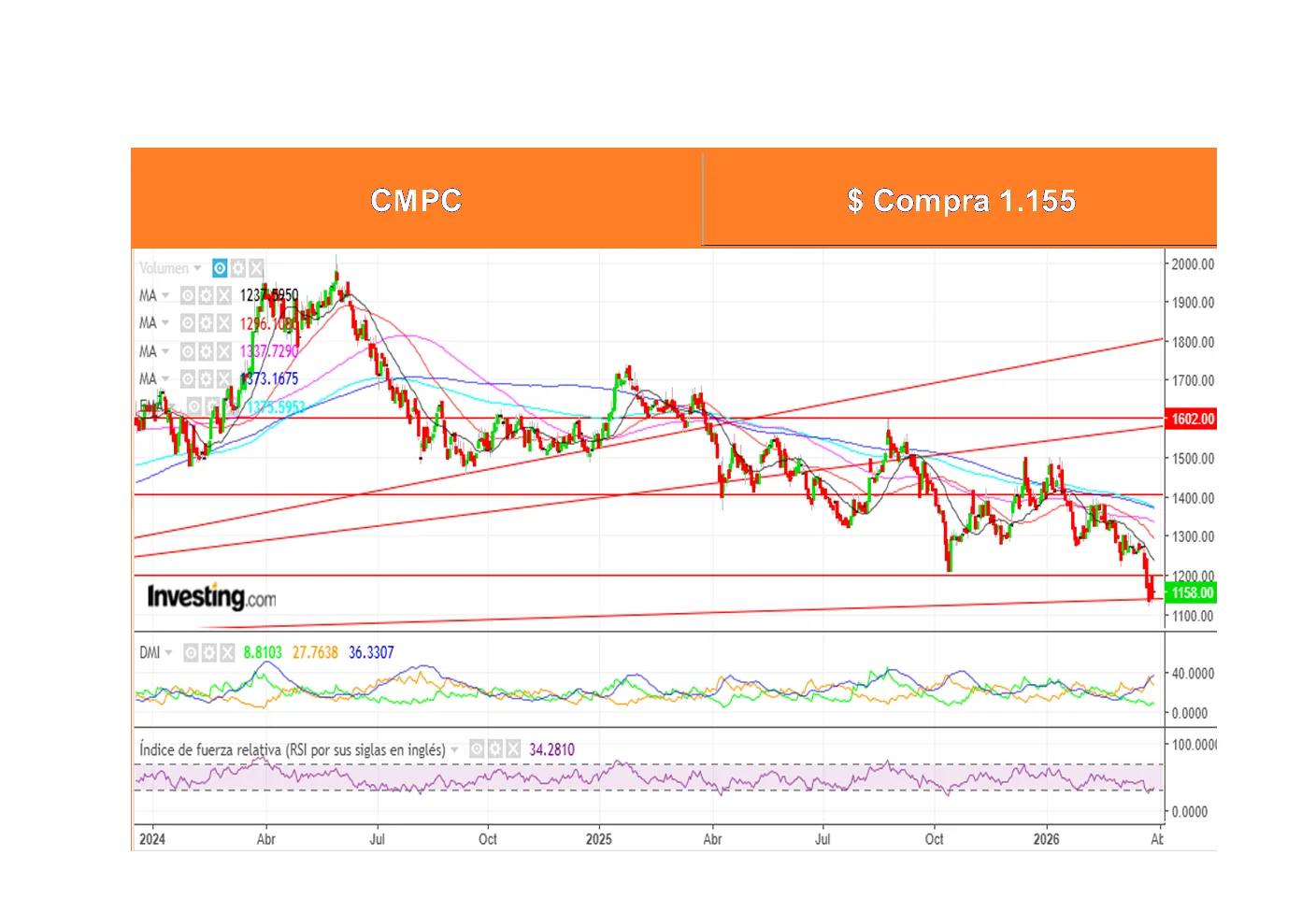Hide the DMI indicator with eye icon
This screenshot has height=912, width=1316.
point(191,652)
